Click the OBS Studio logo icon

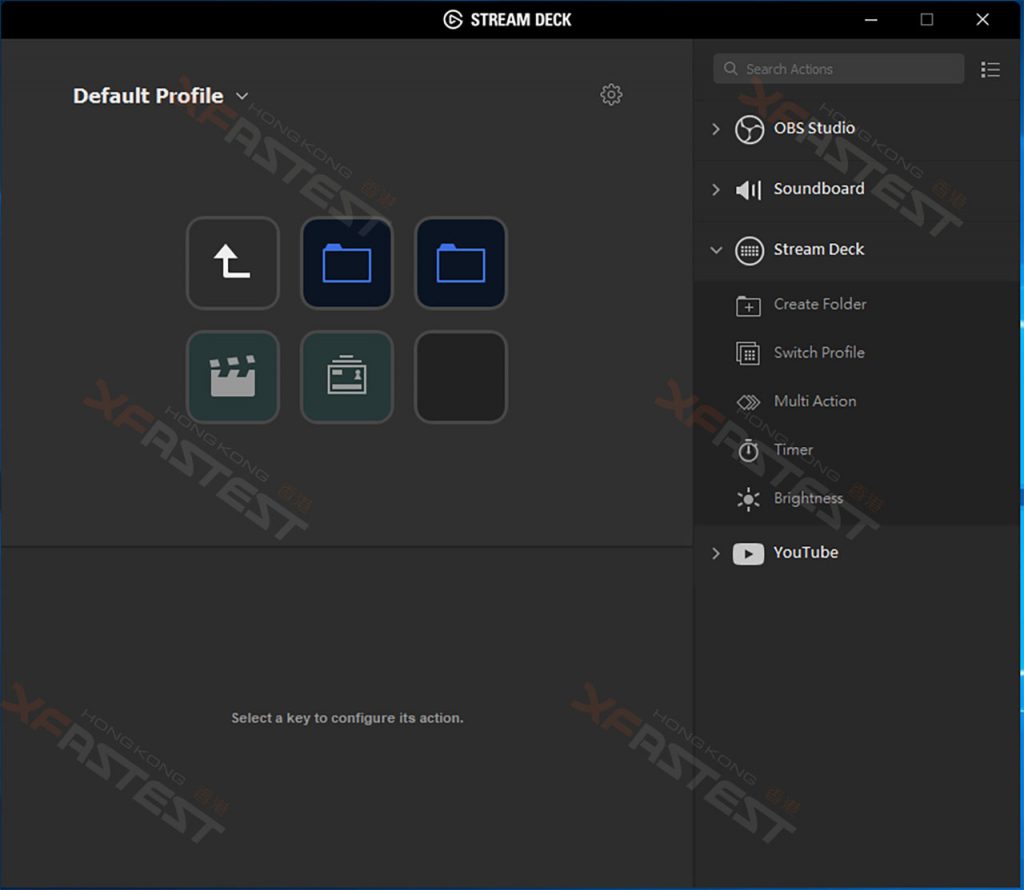[x=749, y=129]
